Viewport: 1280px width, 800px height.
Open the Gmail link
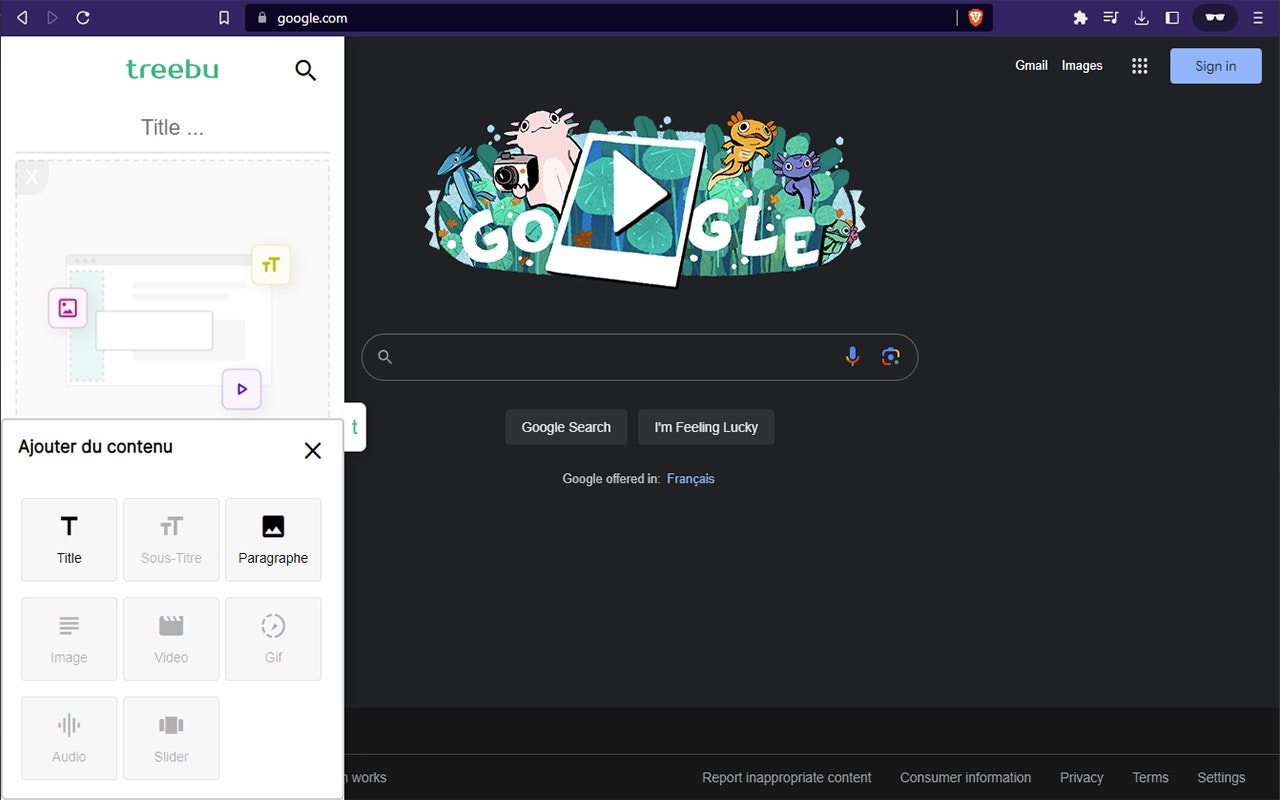(1031, 65)
